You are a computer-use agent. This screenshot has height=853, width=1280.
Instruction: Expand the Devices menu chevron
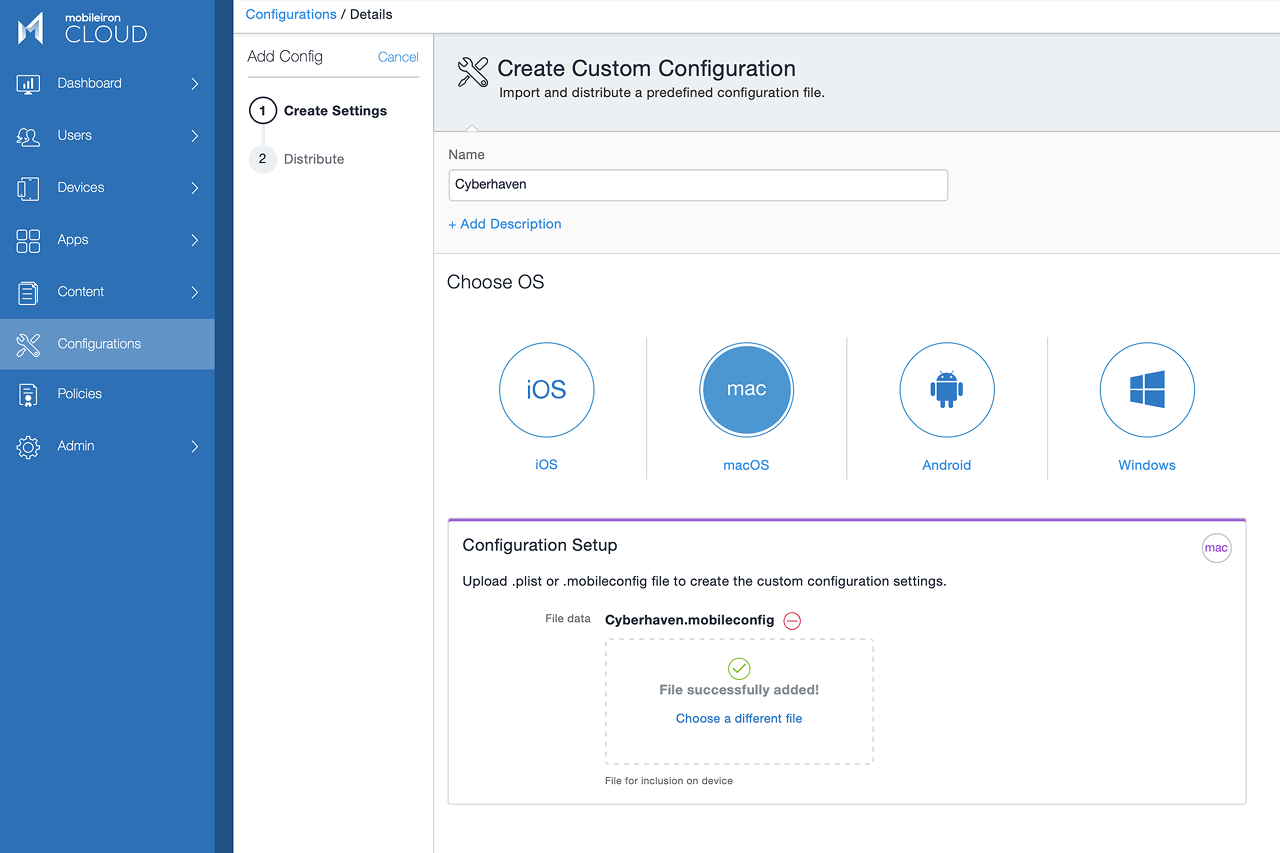click(x=195, y=188)
